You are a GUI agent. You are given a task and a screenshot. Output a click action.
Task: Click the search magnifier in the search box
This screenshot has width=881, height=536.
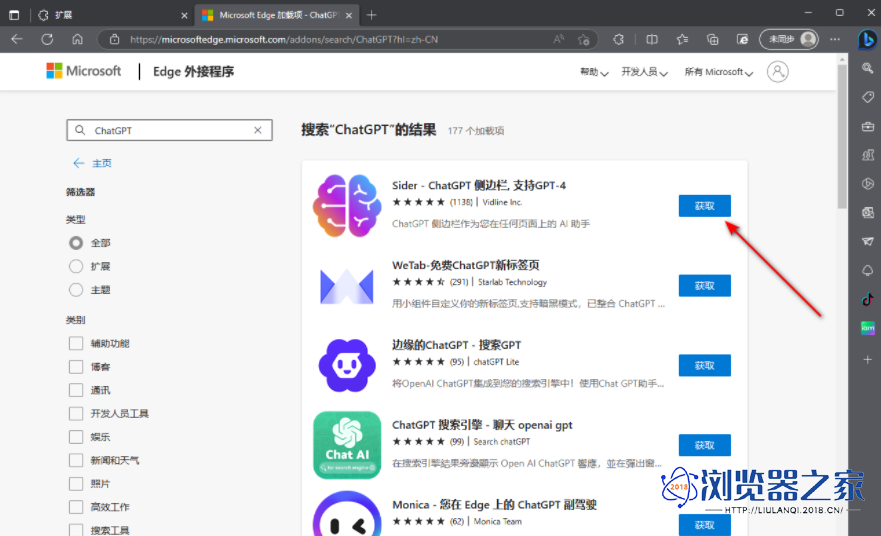[80, 130]
